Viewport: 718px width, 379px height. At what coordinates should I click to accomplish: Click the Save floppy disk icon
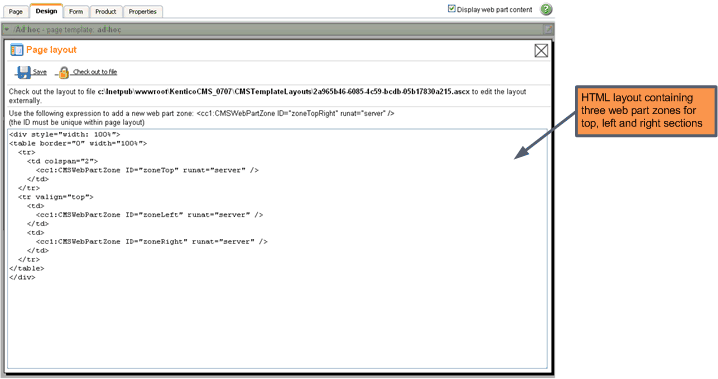tap(23, 72)
